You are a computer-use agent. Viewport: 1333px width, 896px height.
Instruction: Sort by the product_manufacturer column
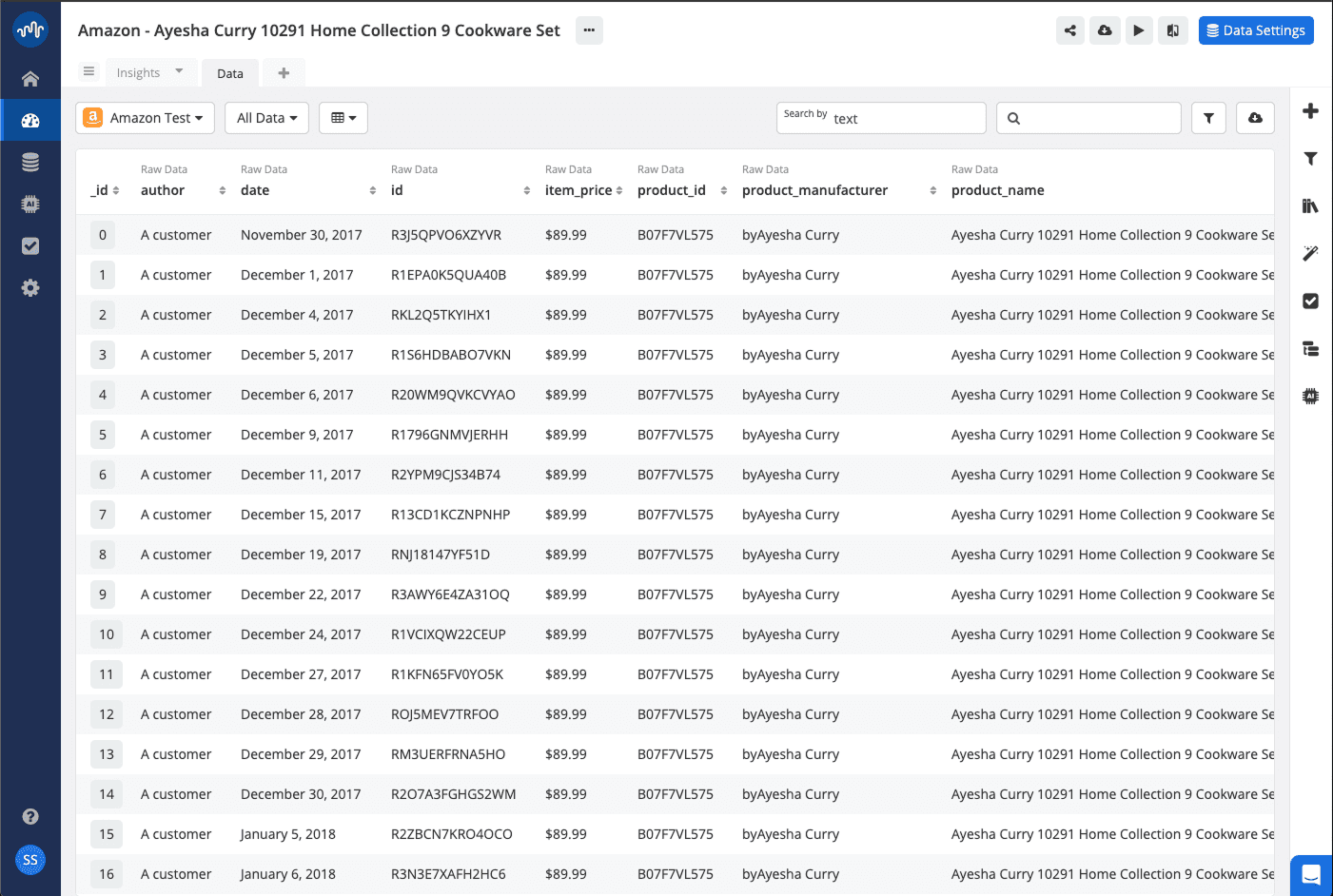pyautogui.click(x=933, y=190)
